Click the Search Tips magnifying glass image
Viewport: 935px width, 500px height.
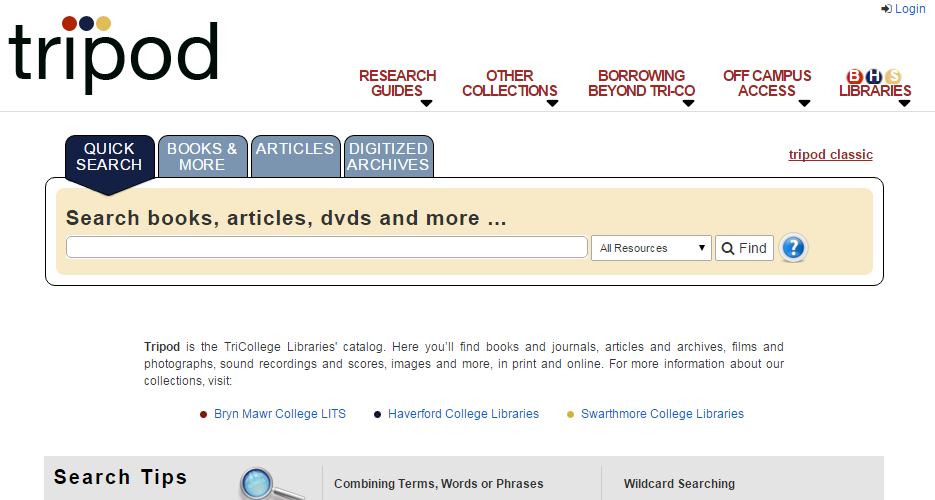271,483
